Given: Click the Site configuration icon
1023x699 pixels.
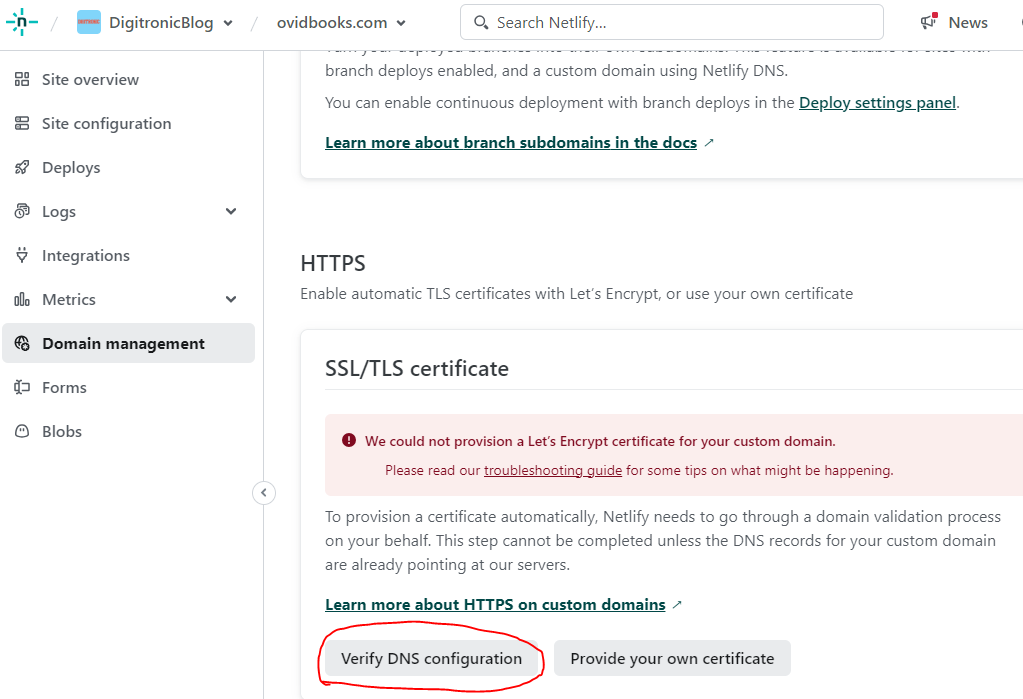Looking at the screenshot, I should coord(22,123).
